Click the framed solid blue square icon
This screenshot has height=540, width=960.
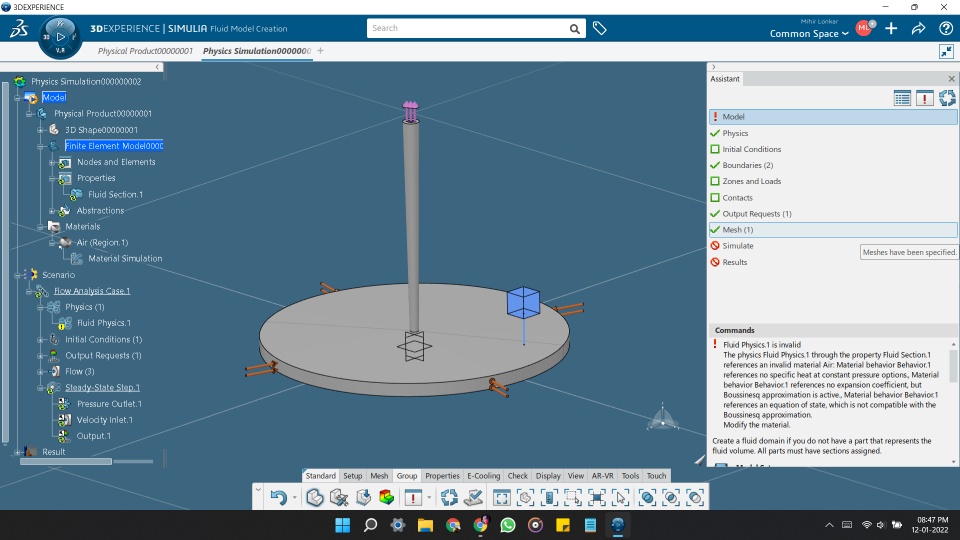tap(597, 497)
